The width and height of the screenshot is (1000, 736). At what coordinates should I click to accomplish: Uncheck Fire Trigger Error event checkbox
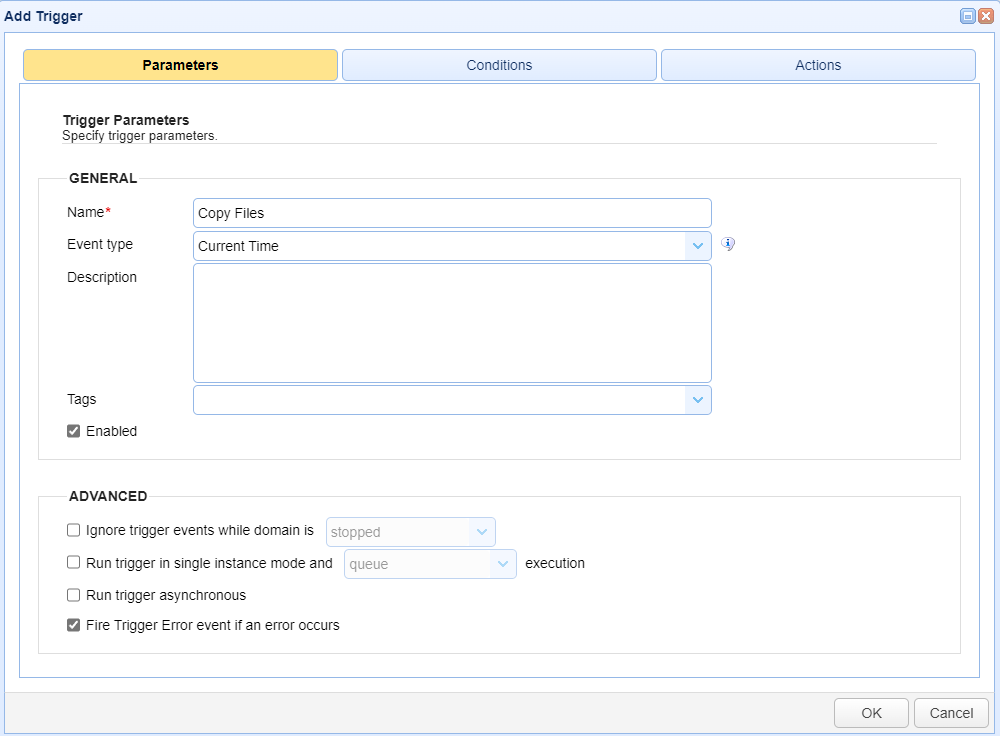point(73,625)
